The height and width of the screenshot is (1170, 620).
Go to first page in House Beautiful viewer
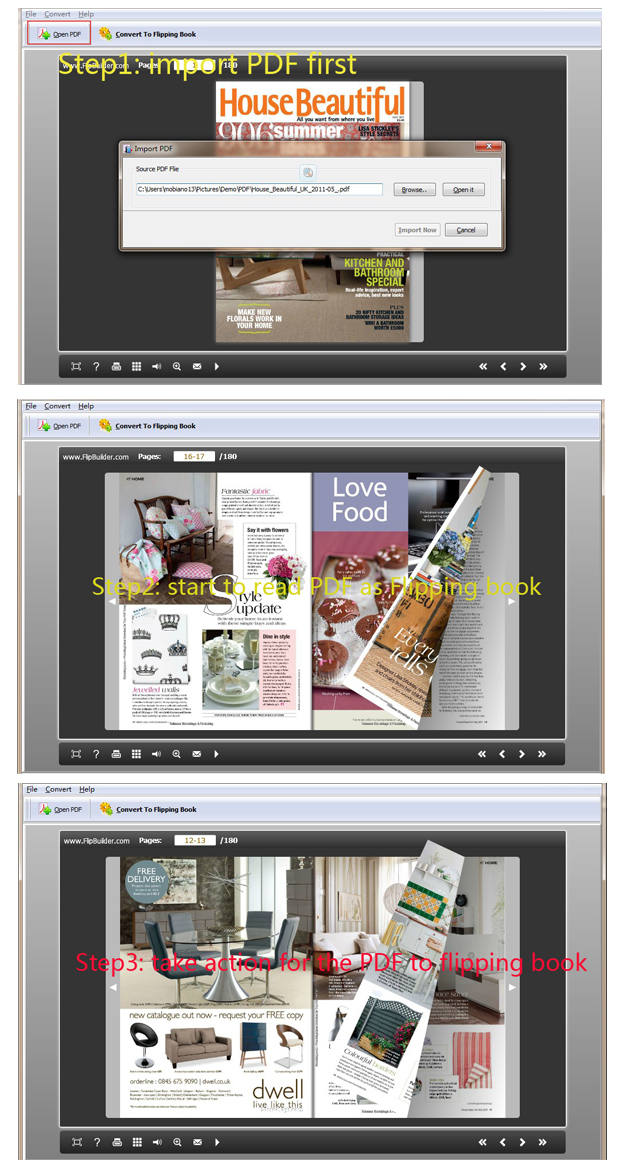coord(483,366)
